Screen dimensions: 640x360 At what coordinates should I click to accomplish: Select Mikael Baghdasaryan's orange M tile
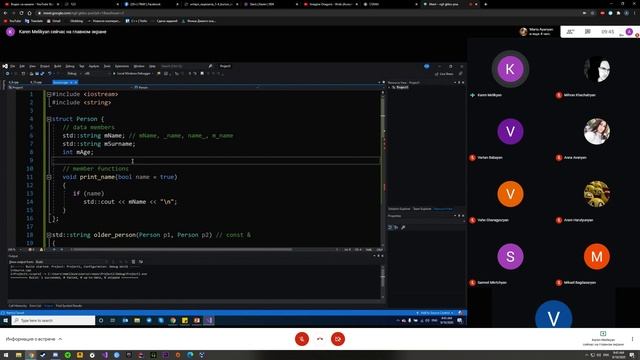597,257
